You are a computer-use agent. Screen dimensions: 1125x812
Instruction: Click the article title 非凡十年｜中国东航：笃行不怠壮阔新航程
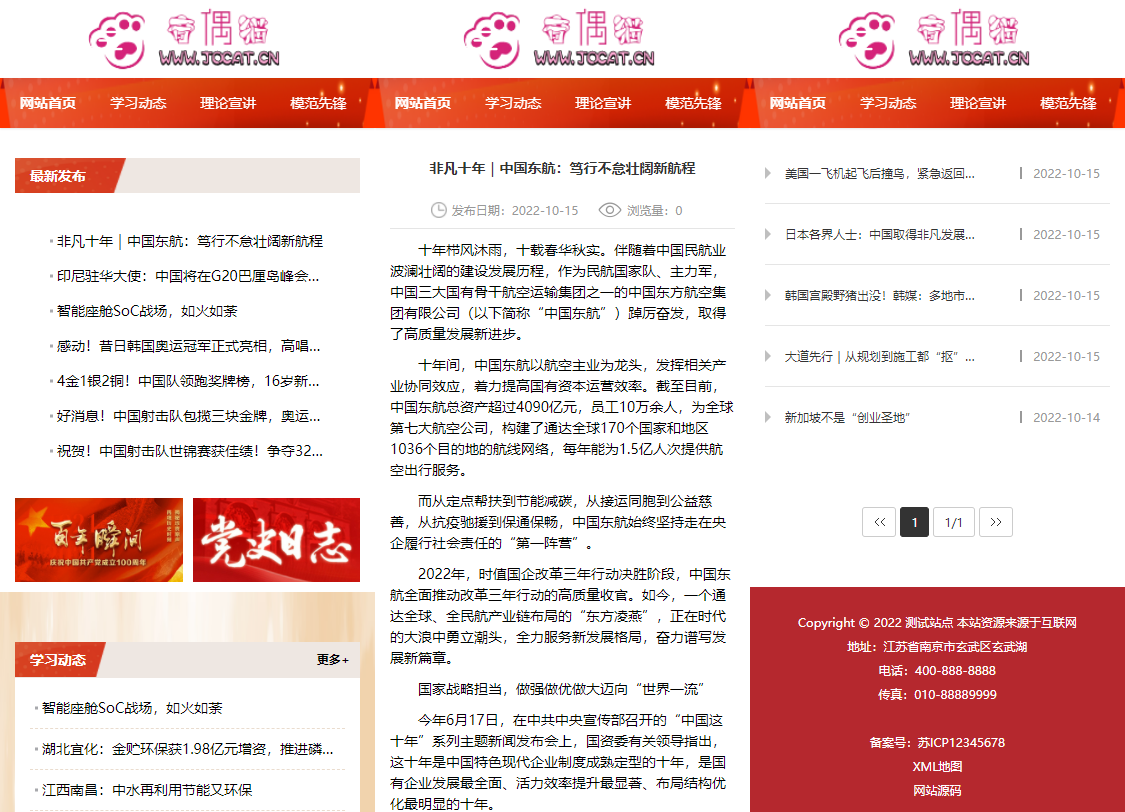(562, 169)
